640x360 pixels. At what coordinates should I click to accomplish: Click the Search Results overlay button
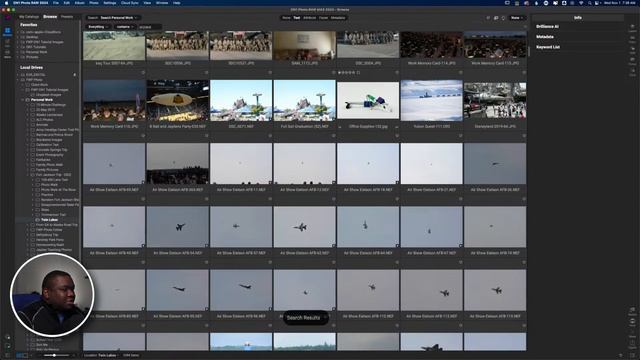click(306, 318)
